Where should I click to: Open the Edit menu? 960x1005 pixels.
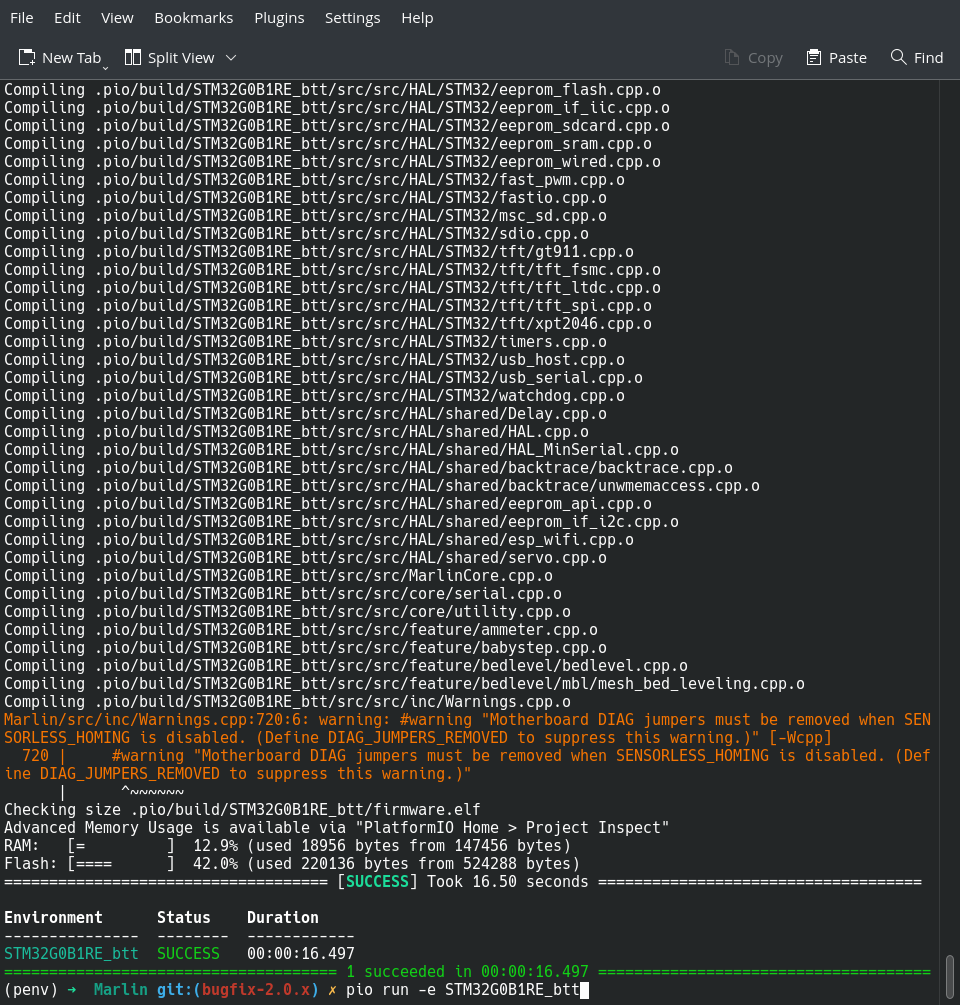coord(67,18)
